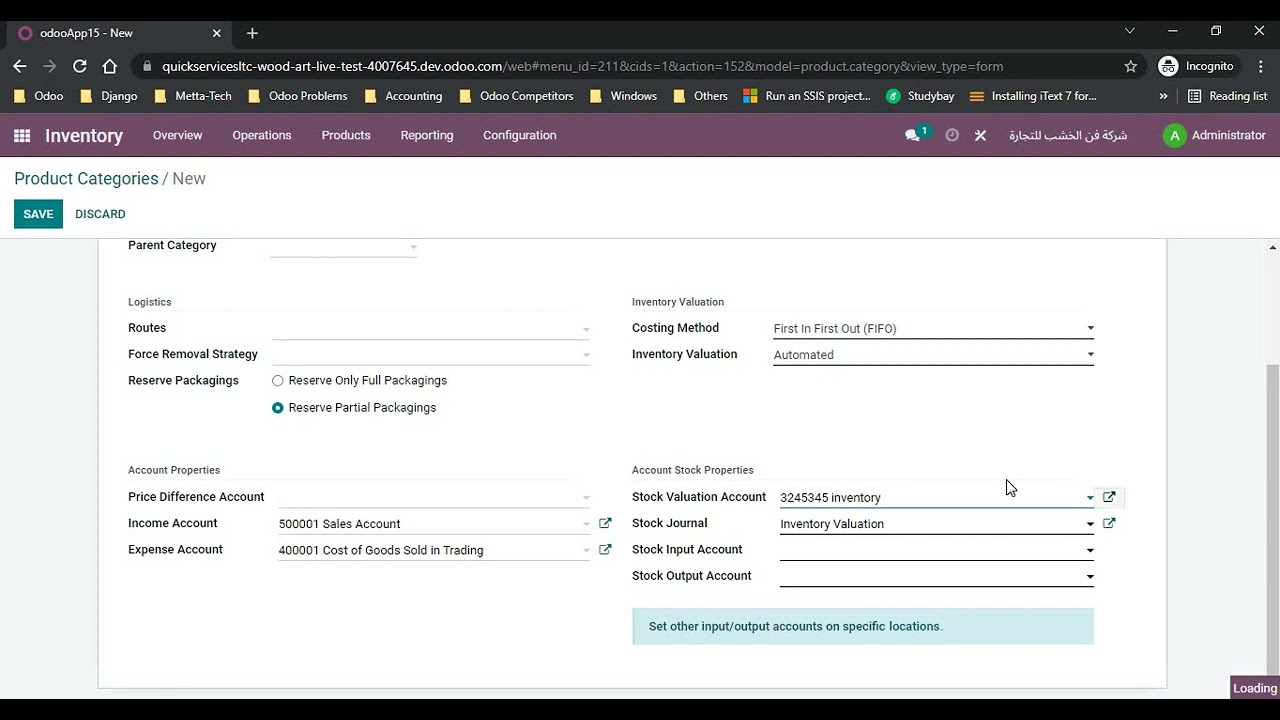Open external link for Stock Journal

[1109, 523]
